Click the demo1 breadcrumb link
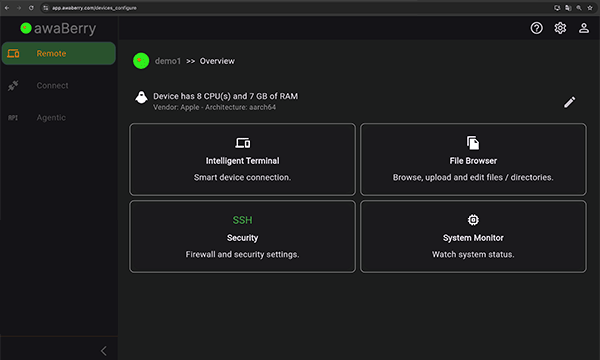This screenshot has width=600, height=360. tap(168, 61)
